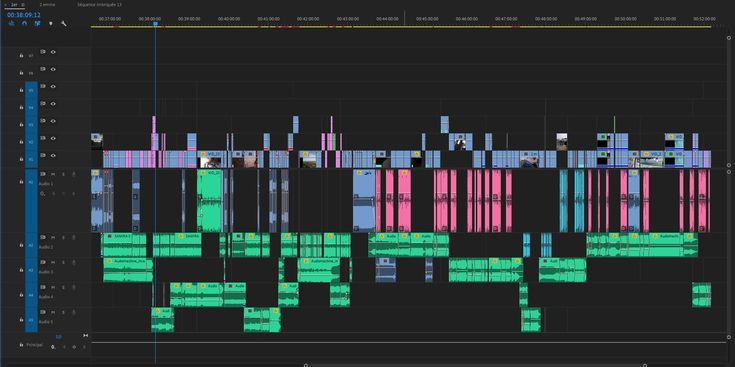Enable voice-over record on Audio 1
This screenshot has height=367, width=735.
click(74, 174)
